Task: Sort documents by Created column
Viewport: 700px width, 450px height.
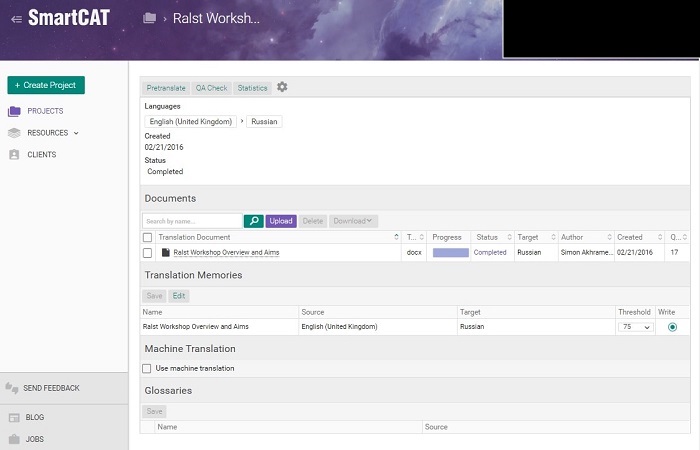Action: (x=639, y=238)
